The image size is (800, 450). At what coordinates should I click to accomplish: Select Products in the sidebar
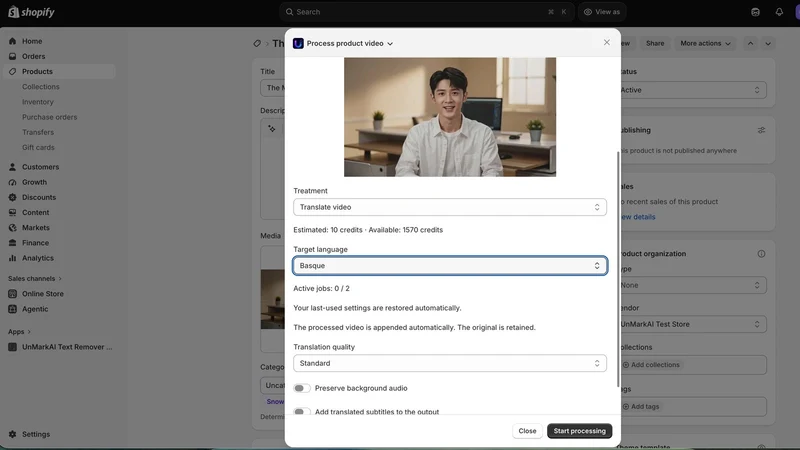click(37, 71)
